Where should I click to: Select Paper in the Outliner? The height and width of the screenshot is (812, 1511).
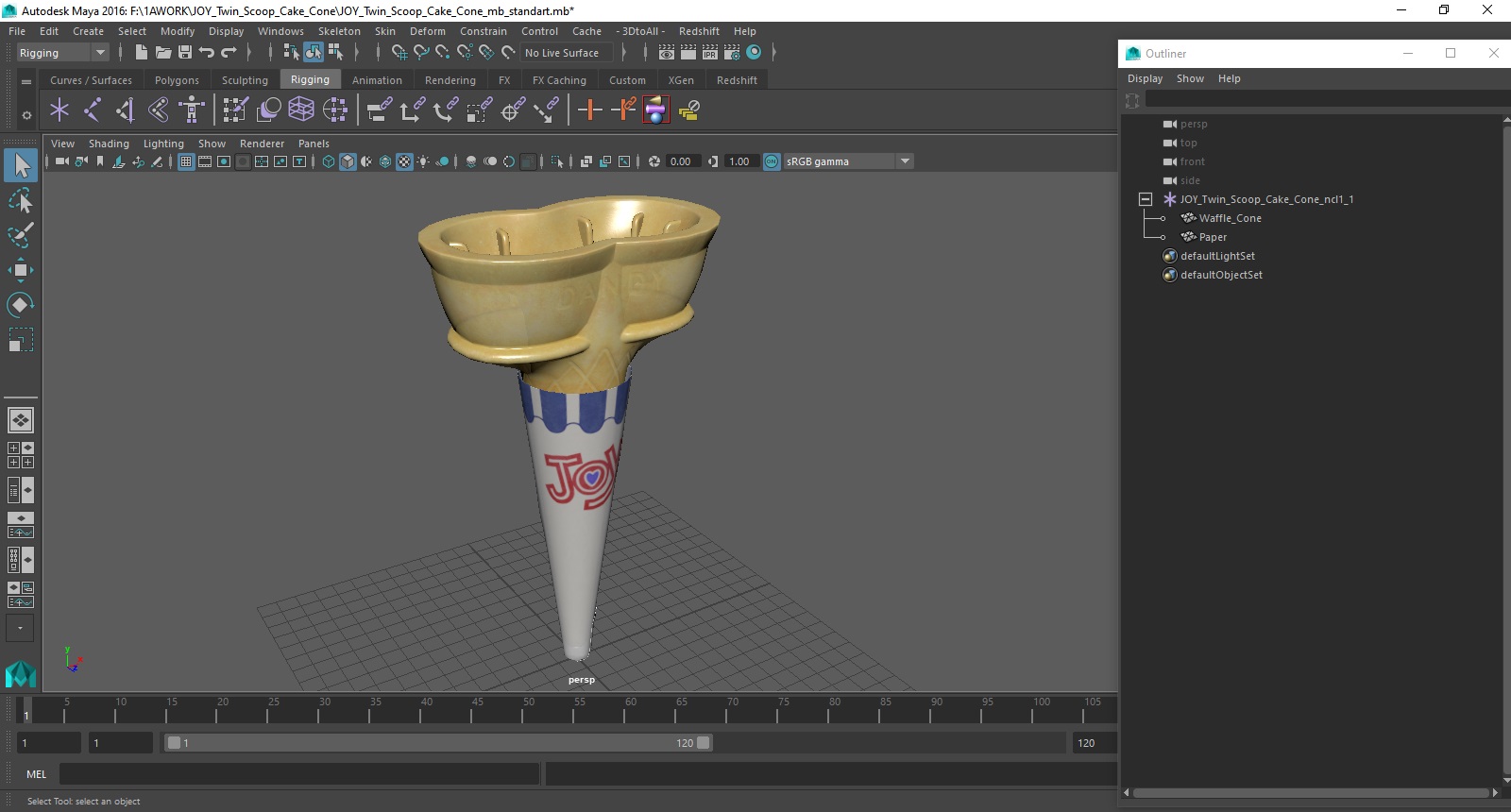(x=1213, y=237)
